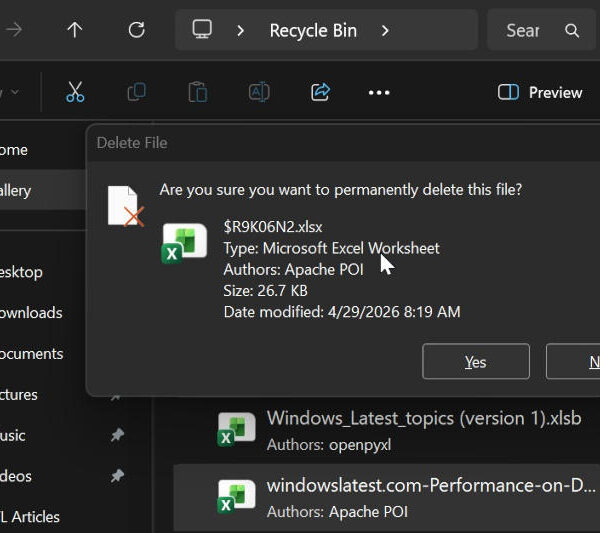Open Pictures in the navigation pane
The width and height of the screenshot is (600, 533).
19,394
